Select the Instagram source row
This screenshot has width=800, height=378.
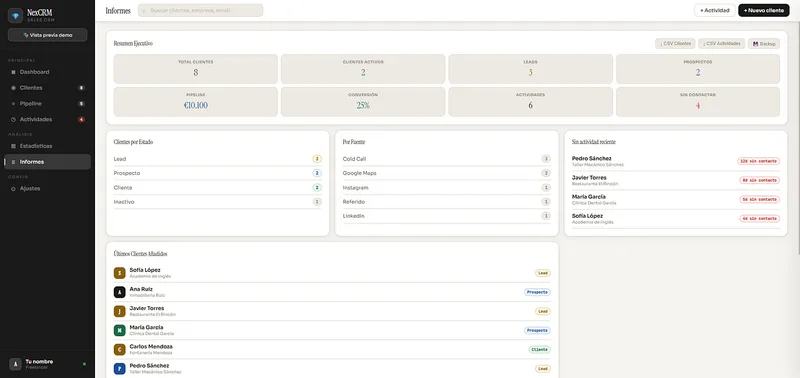(x=446, y=188)
